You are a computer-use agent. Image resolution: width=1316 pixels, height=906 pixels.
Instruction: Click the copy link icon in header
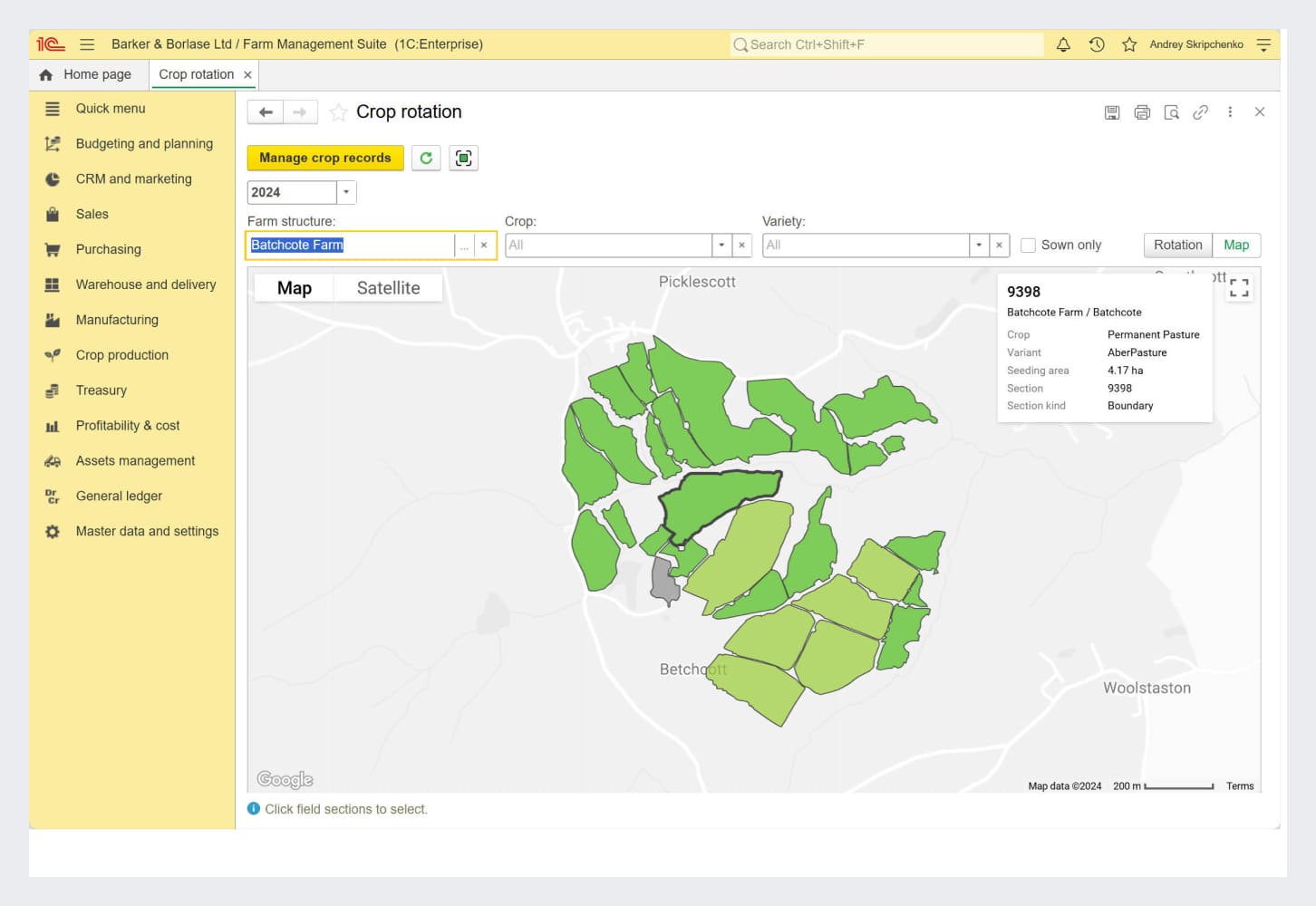[1200, 112]
